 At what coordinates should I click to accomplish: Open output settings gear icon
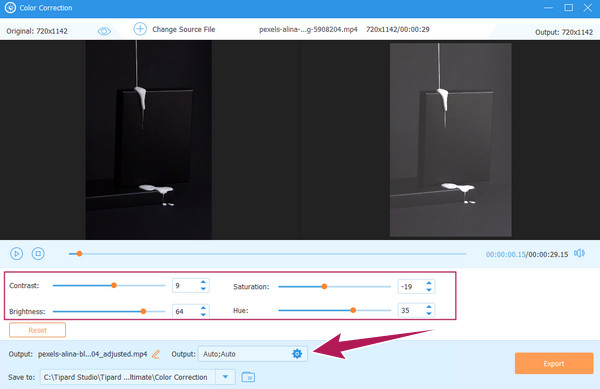point(297,354)
